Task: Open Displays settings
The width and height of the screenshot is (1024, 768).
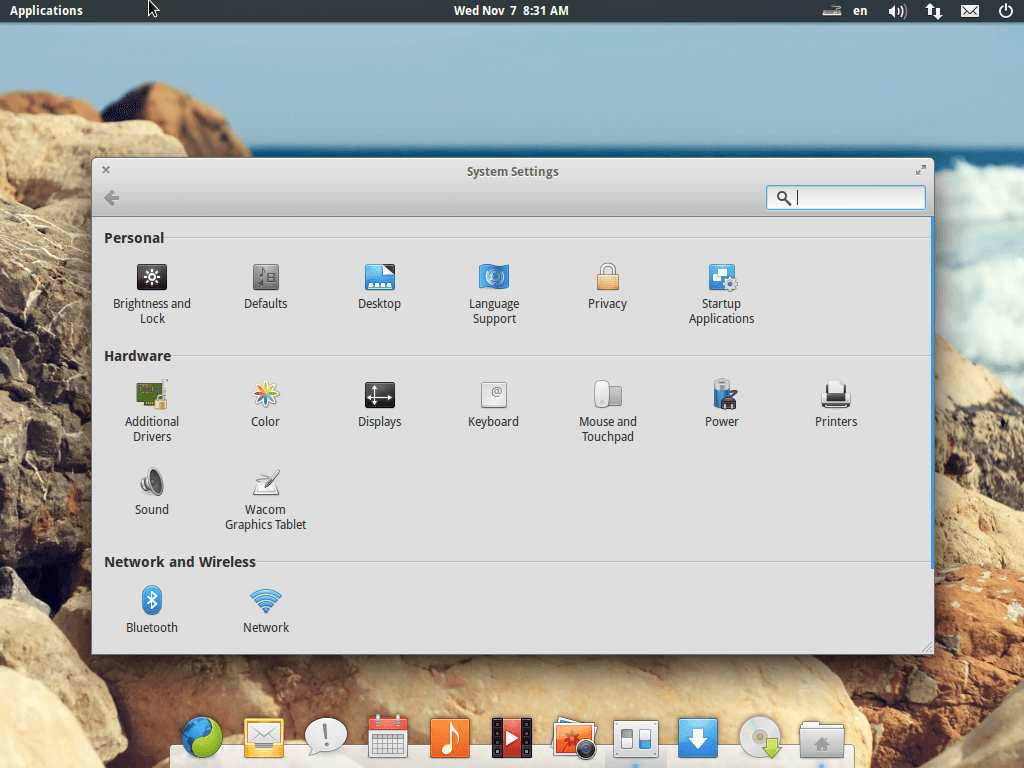Action: click(379, 404)
